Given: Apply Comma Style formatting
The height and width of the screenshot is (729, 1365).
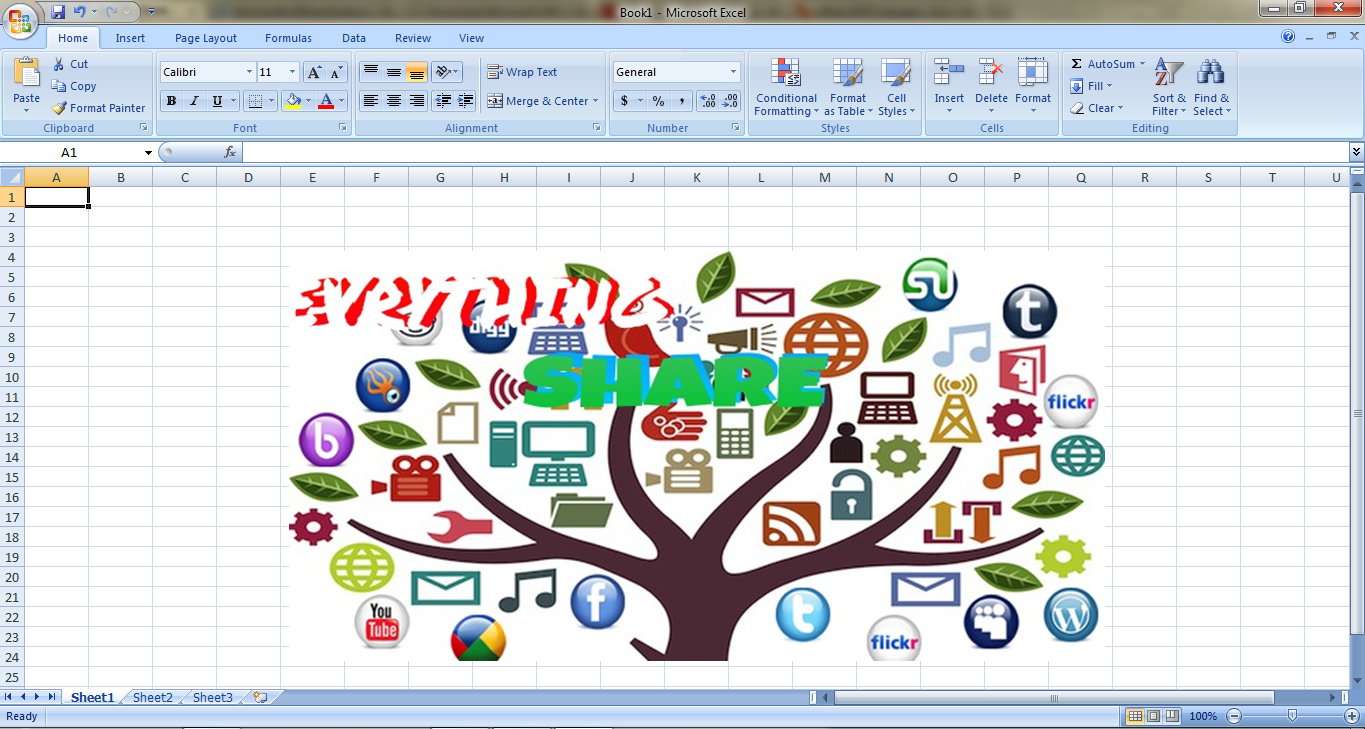Looking at the screenshot, I should coord(681,101).
